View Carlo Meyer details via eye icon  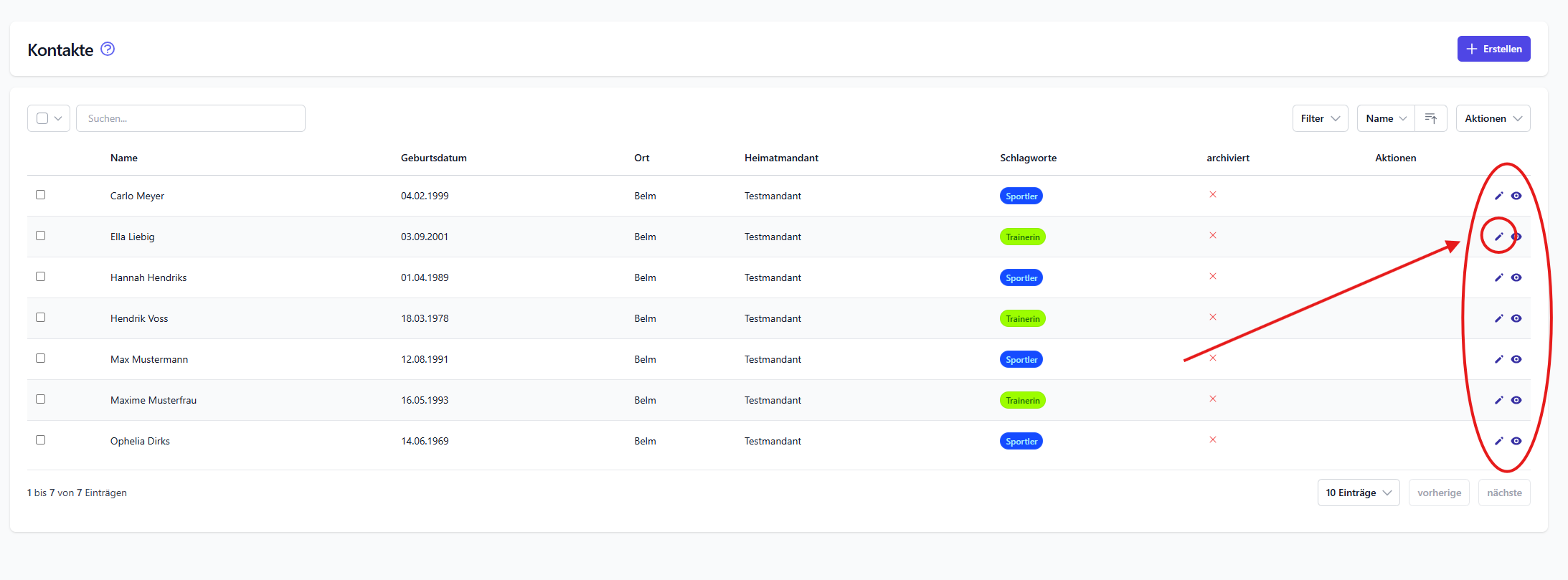click(x=1516, y=196)
